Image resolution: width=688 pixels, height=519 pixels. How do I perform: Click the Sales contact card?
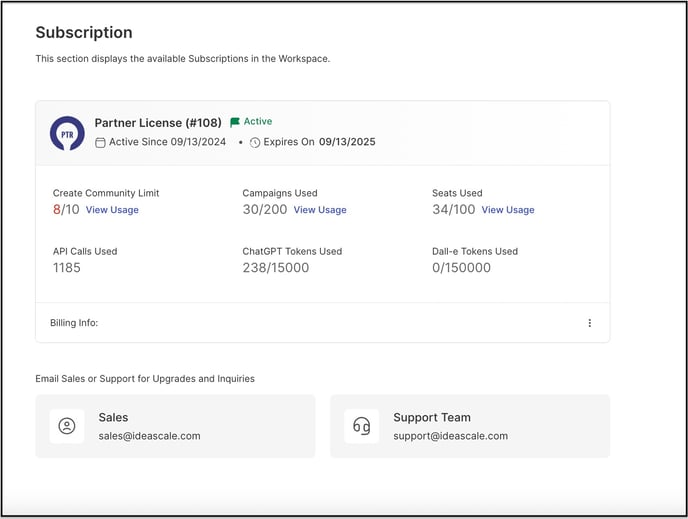click(x=175, y=426)
